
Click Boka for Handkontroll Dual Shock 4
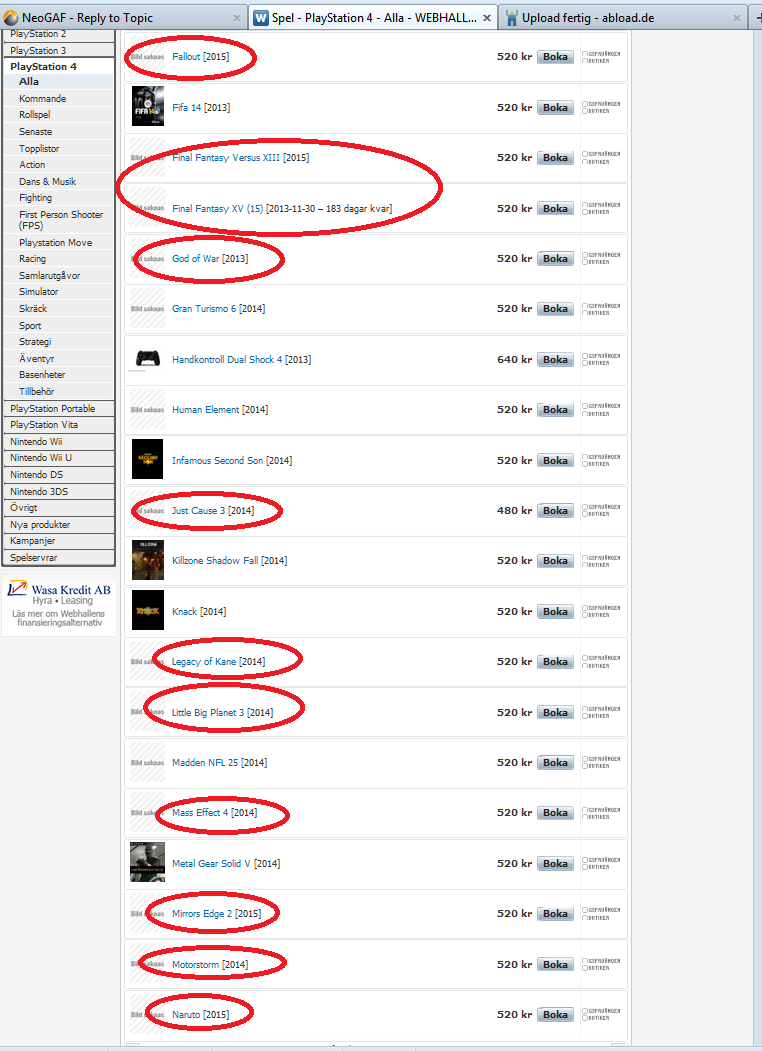click(x=555, y=359)
